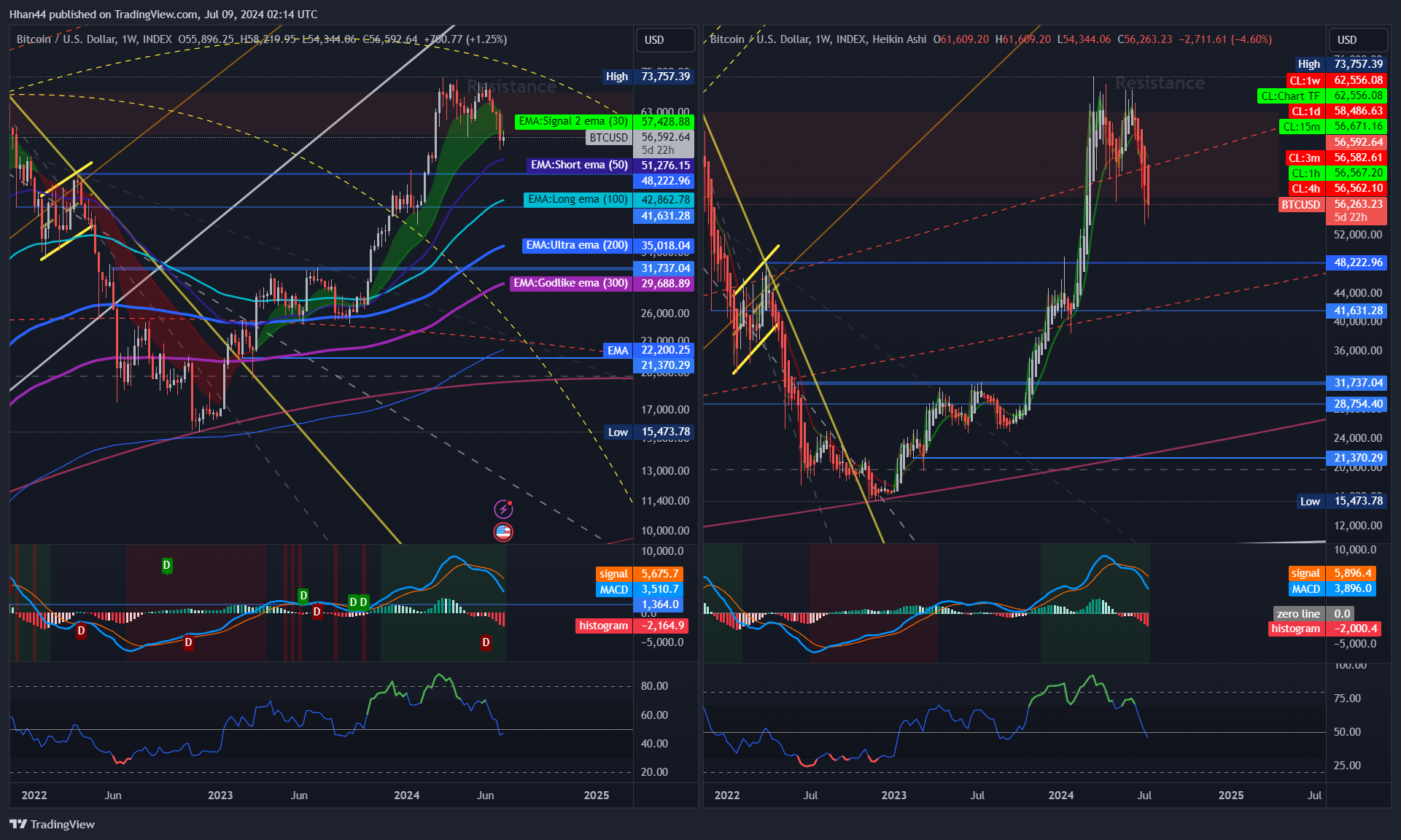
Task: Click the BTCUSD price label on right chart
Action: [1301, 205]
